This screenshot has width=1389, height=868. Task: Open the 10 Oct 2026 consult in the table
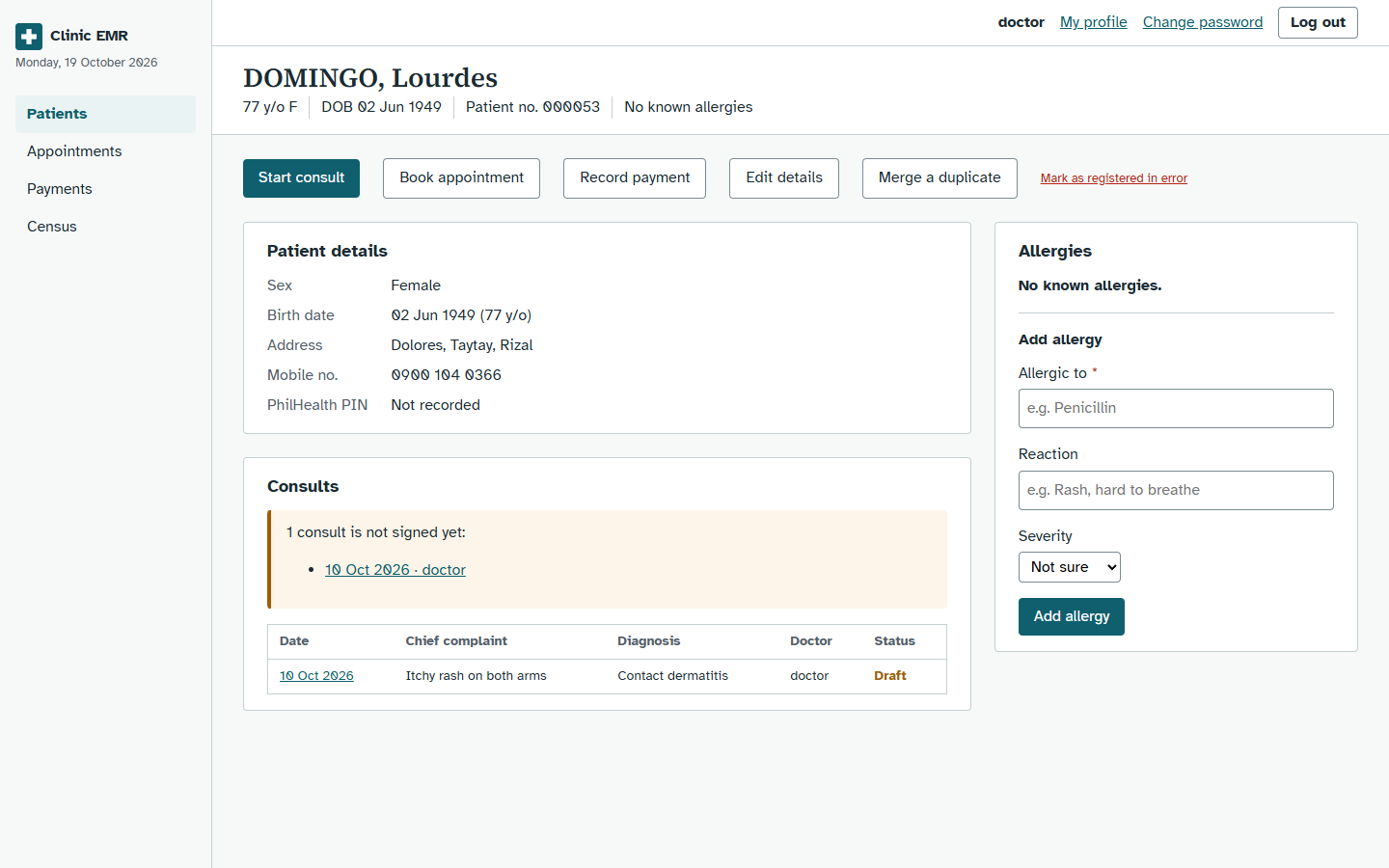316,676
